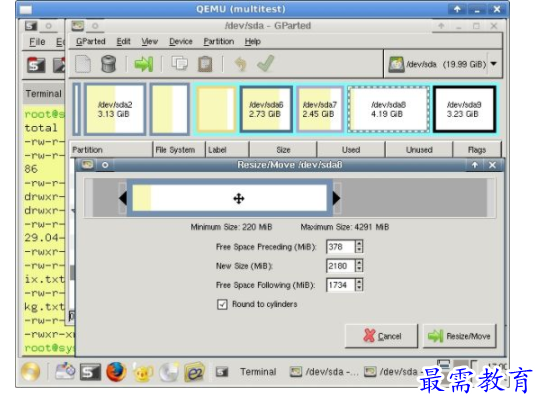This screenshot has width=541, height=412.
Task: Click the Unused column header
Action: pos(419,150)
